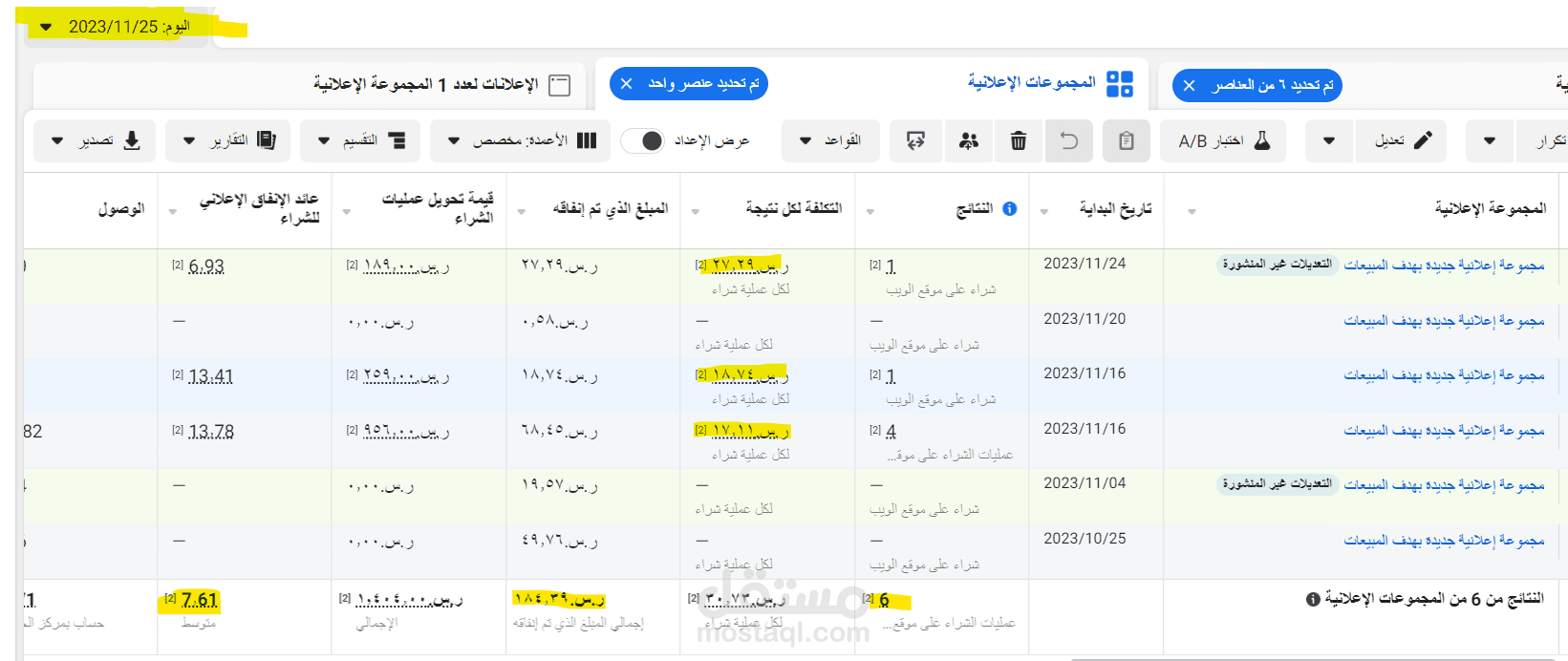Sort by قيمة تحويل عمليات الشراء header
The height and width of the screenshot is (661, 1568).
[438, 208]
